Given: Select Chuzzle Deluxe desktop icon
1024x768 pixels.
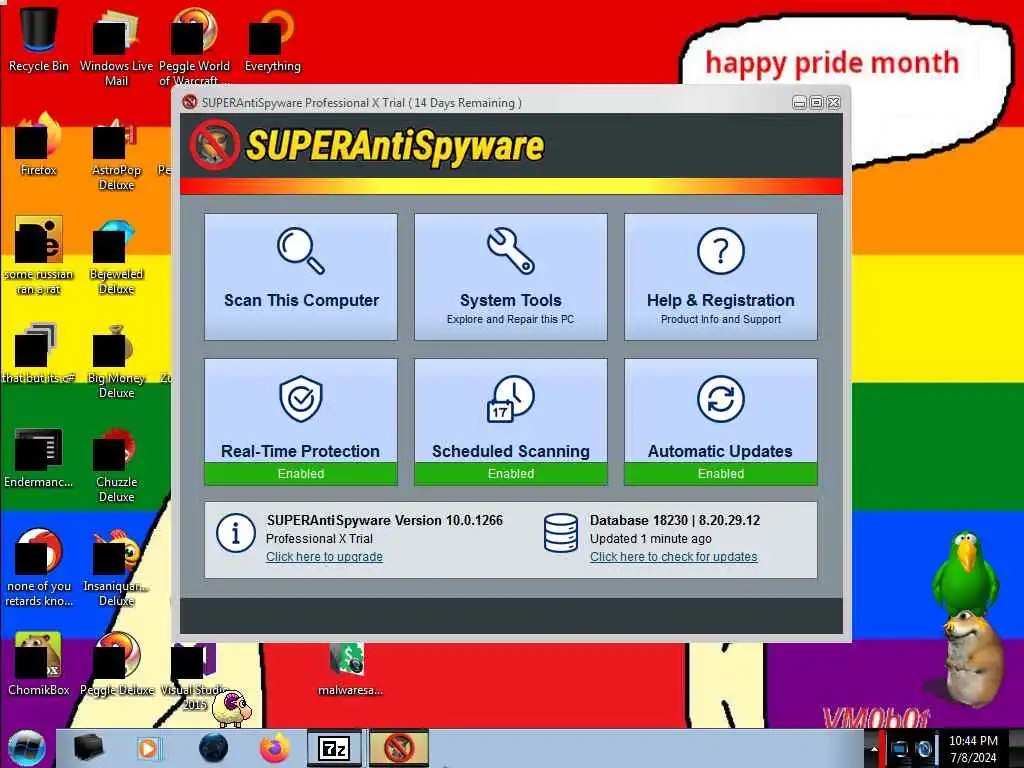Looking at the screenshot, I should (x=116, y=465).
